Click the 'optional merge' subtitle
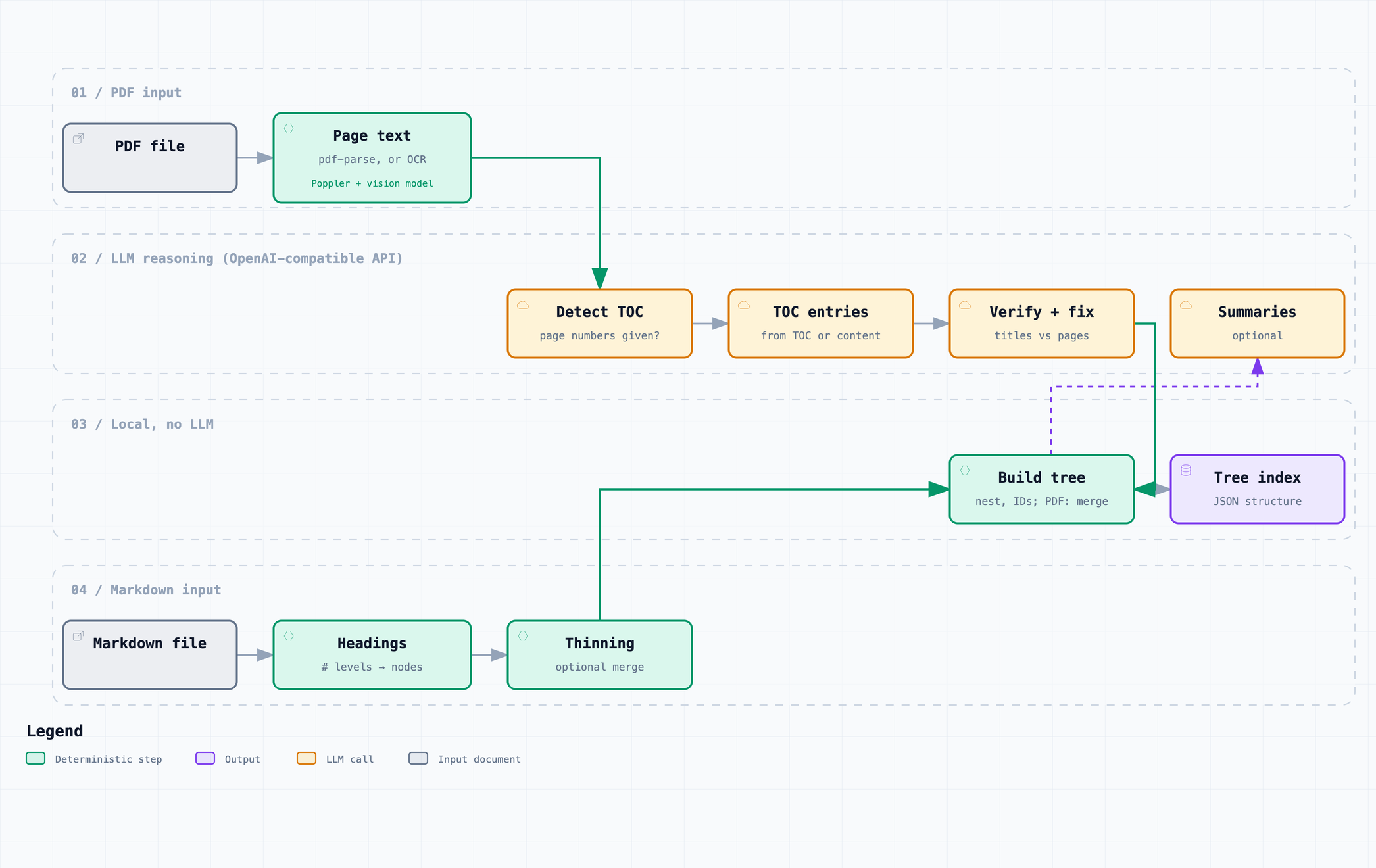Image resolution: width=1376 pixels, height=868 pixels. [x=600, y=667]
